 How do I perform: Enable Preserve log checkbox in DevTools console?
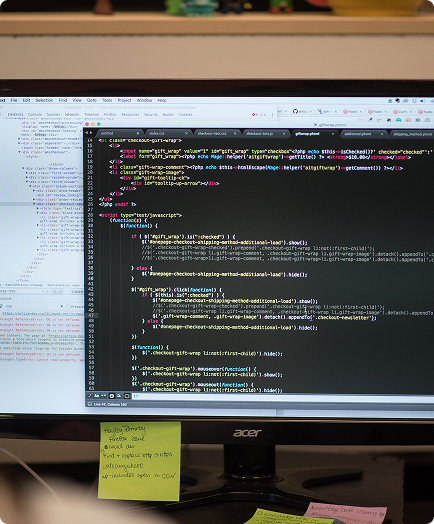click(x=68, y=306)
